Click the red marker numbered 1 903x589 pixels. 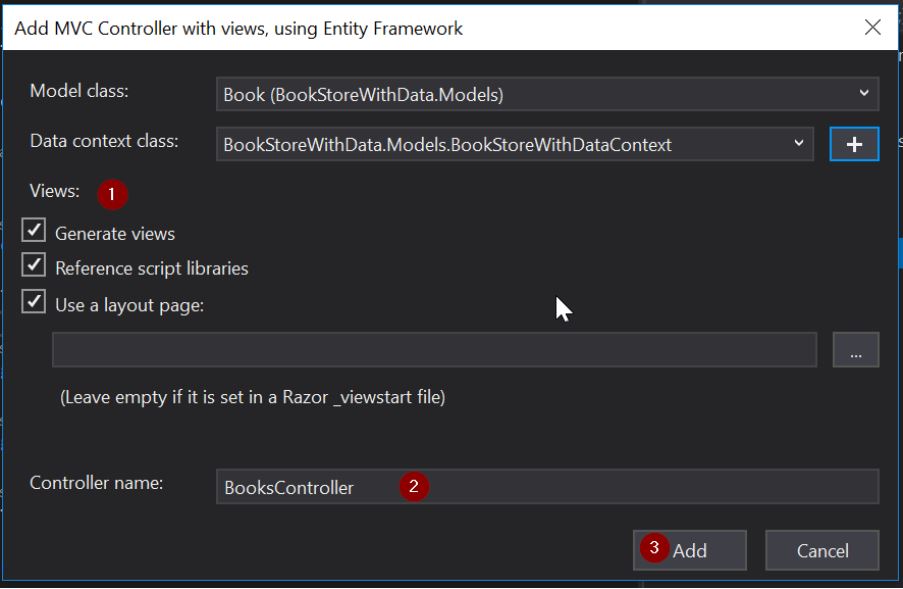112,194
